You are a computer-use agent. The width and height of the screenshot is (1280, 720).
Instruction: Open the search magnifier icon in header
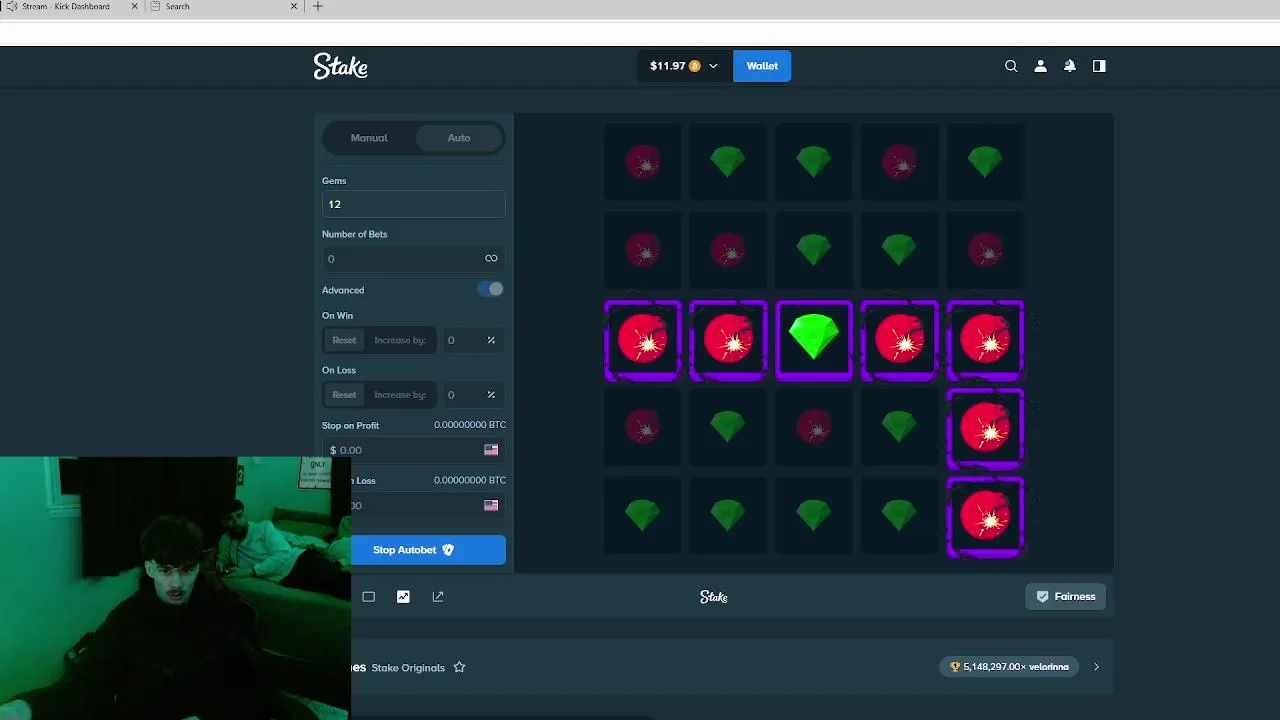pyautogui.click(x=1011, y=66)
